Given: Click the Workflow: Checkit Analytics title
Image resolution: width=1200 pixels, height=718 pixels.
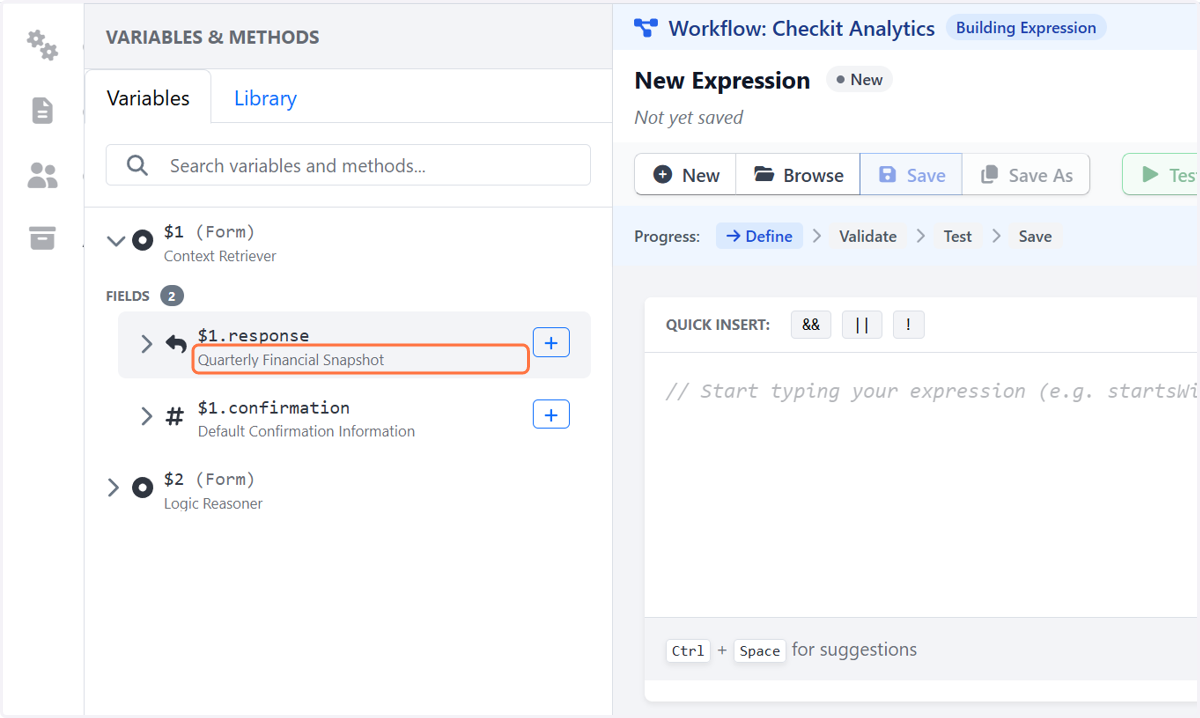Looking at the screenshot, I should (x=801, y=29).
